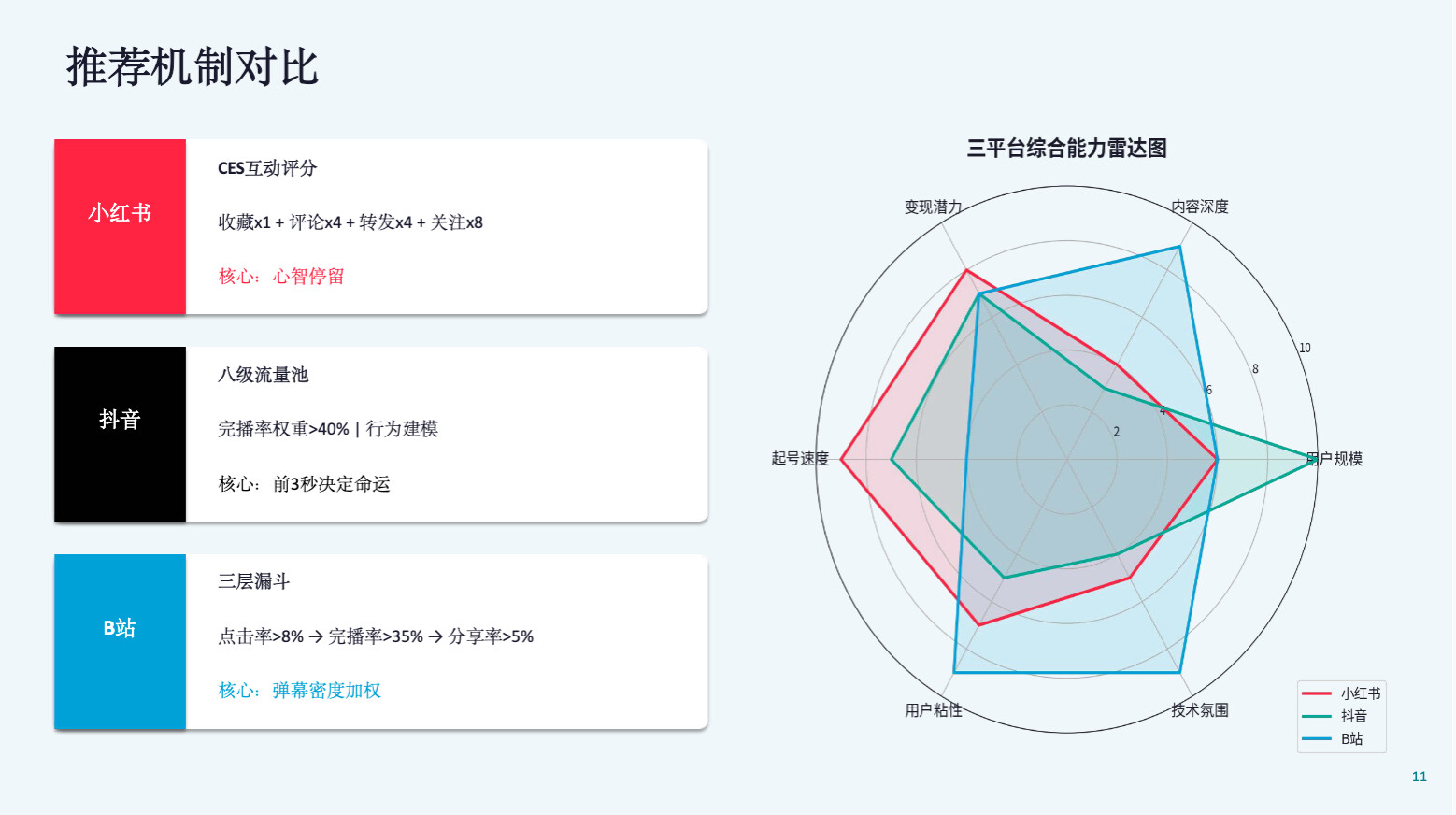Click the 内容深度 axis label
The image size is (1456, 815).
pyautogui.click(x=1200, y=207)
